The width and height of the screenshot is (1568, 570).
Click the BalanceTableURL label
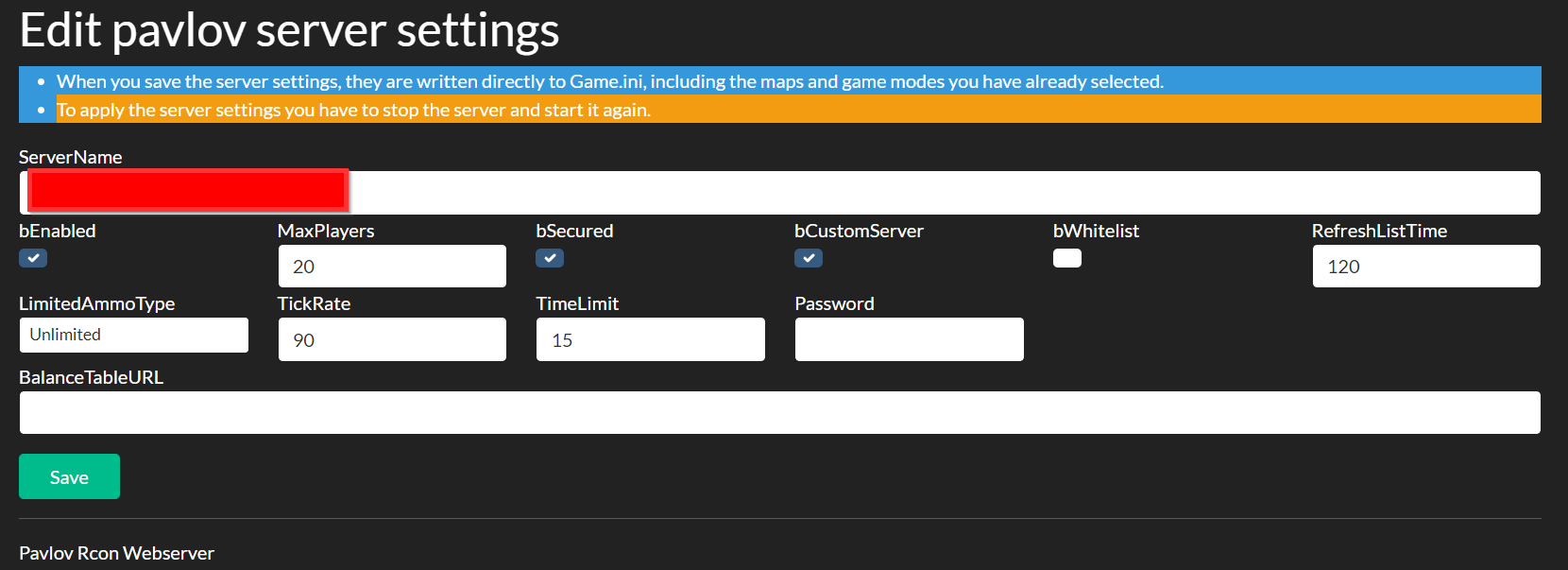click(91, 377)
